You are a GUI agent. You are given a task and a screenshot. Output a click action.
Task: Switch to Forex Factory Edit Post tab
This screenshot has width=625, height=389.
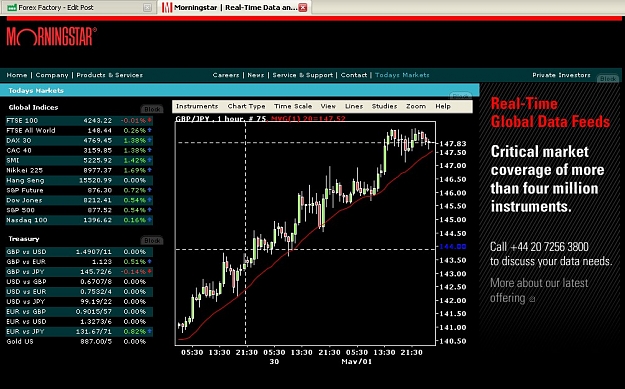[80, 8]
